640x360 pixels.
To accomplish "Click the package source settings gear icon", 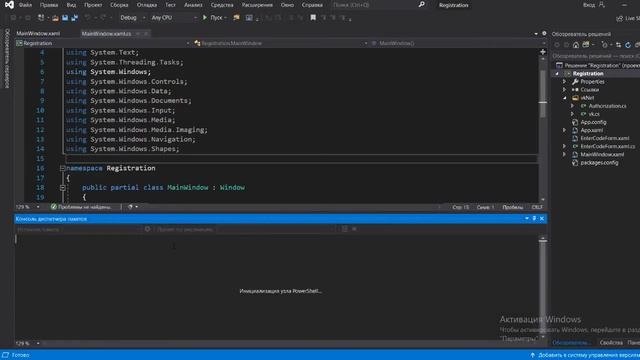I will [x=147, y=229].
